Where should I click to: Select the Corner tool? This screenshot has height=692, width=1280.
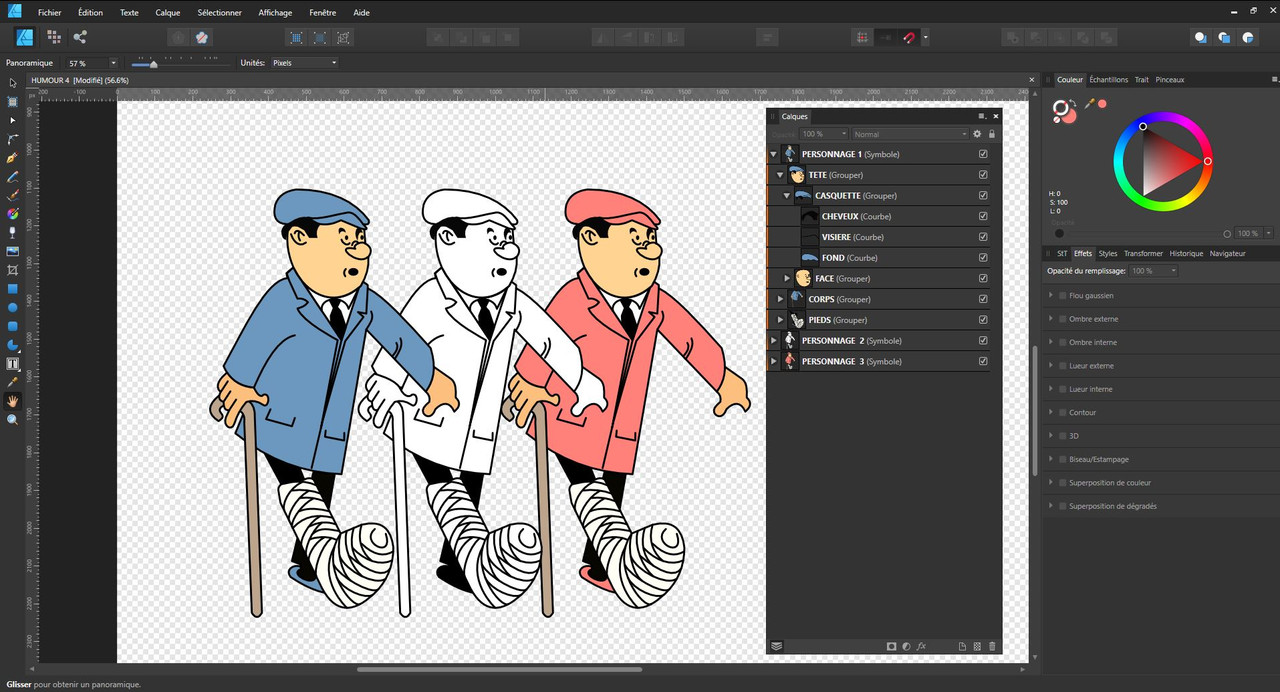13,139
